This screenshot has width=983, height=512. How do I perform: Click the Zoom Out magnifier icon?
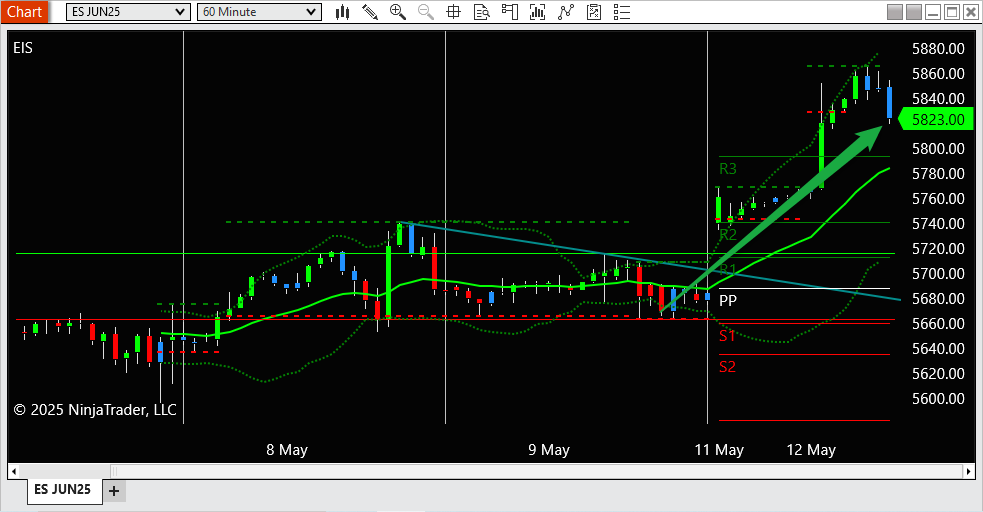pyautogui.click(x=426, y=12)
